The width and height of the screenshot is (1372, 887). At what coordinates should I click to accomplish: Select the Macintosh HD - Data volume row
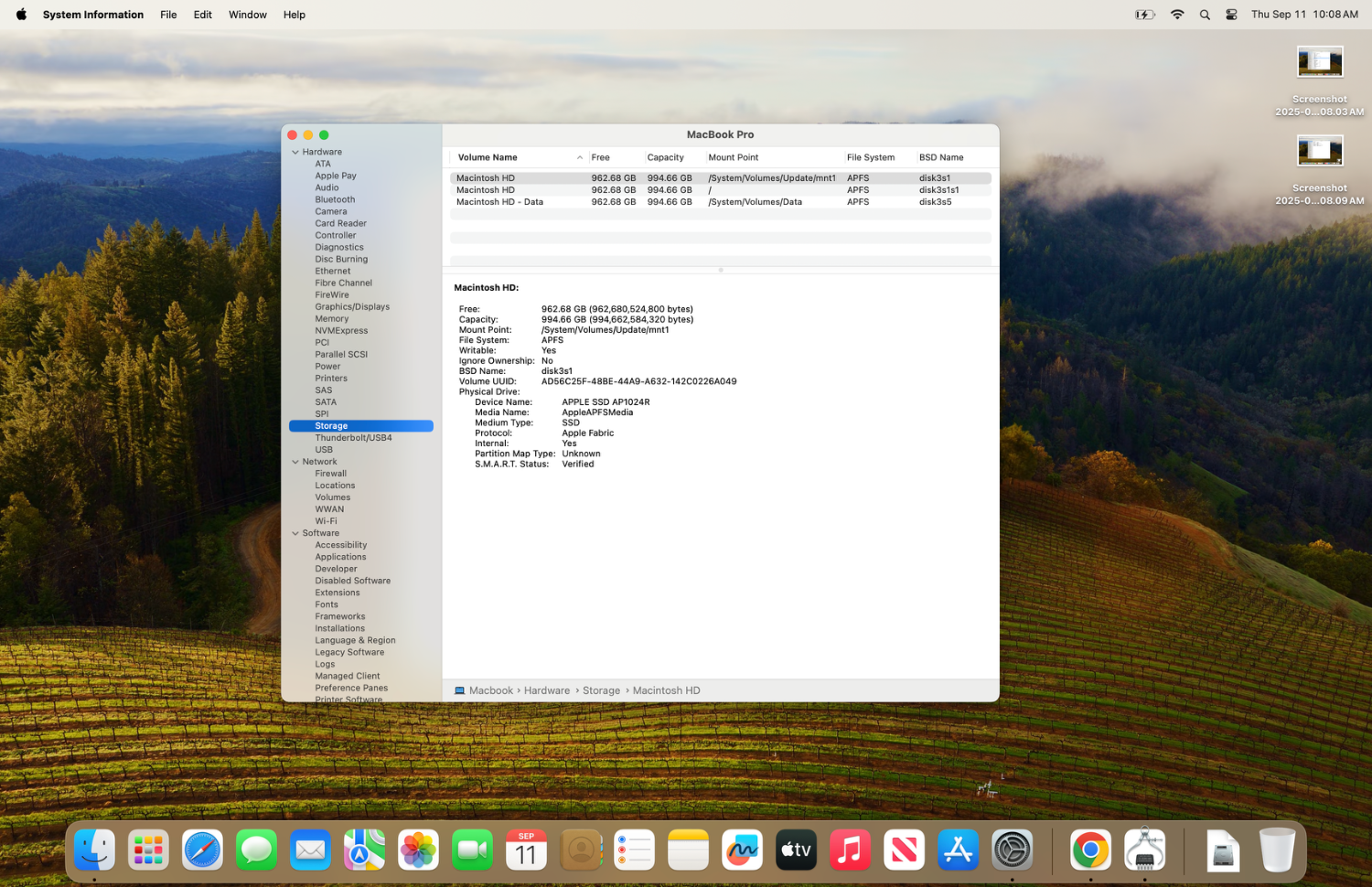tap(721, 202)
